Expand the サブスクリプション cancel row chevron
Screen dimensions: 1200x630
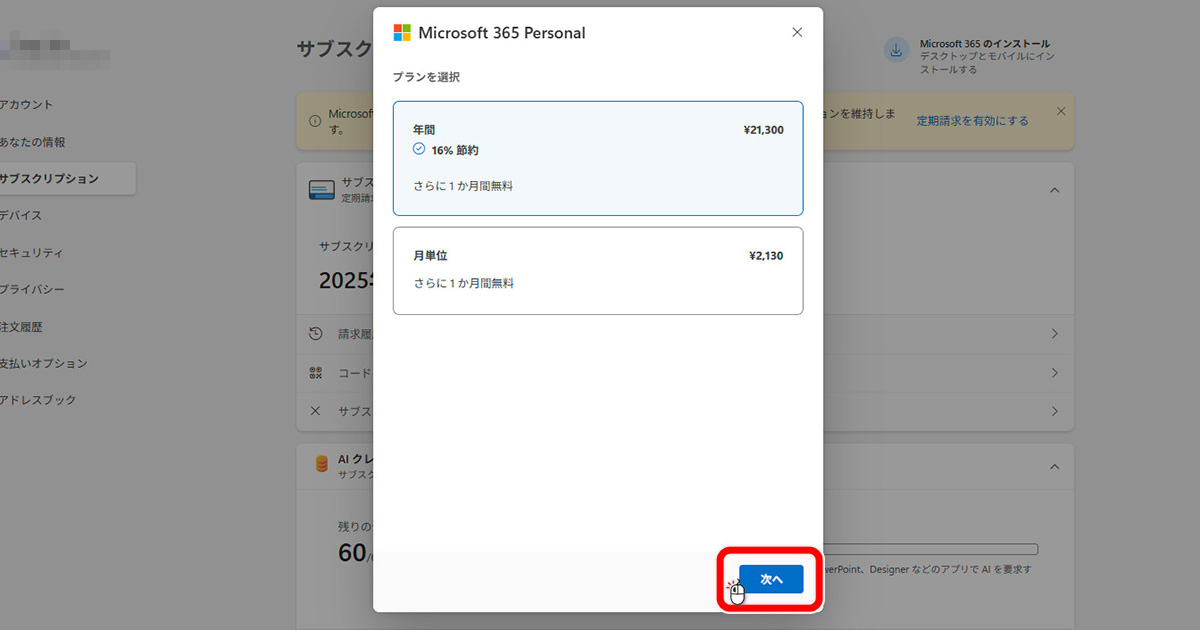(x=1054, y=411)
